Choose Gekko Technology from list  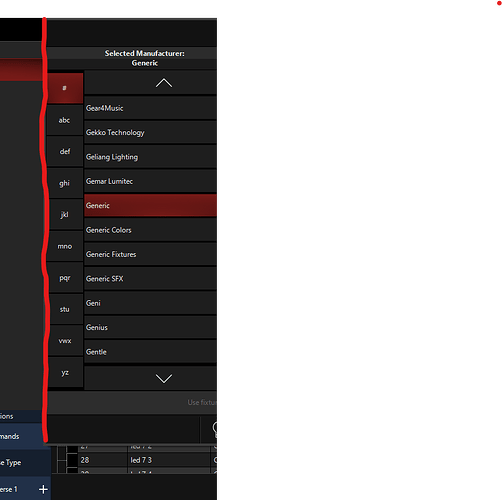150,132
